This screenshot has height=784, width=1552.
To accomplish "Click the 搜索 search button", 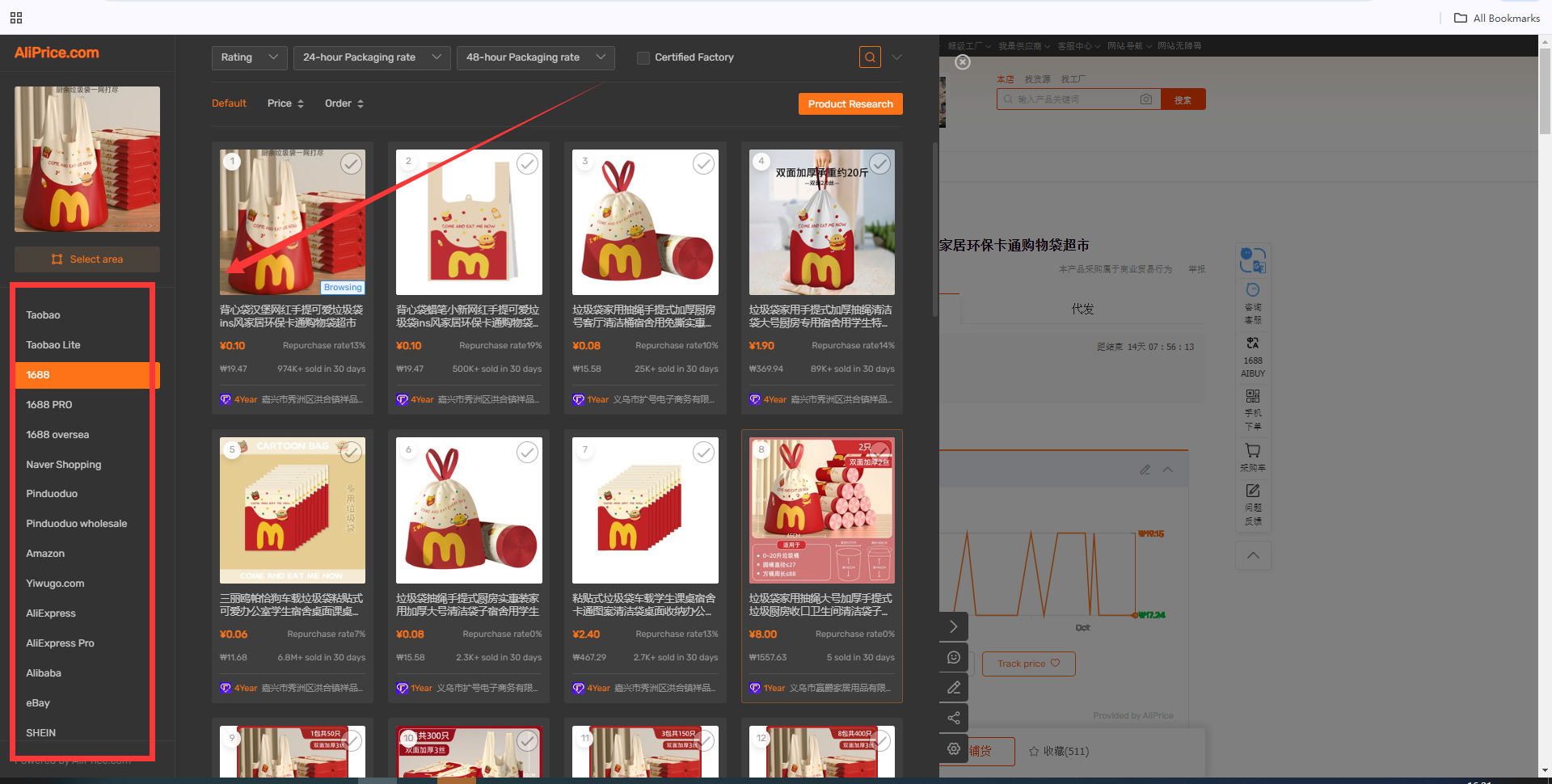I will [1183, 99].
